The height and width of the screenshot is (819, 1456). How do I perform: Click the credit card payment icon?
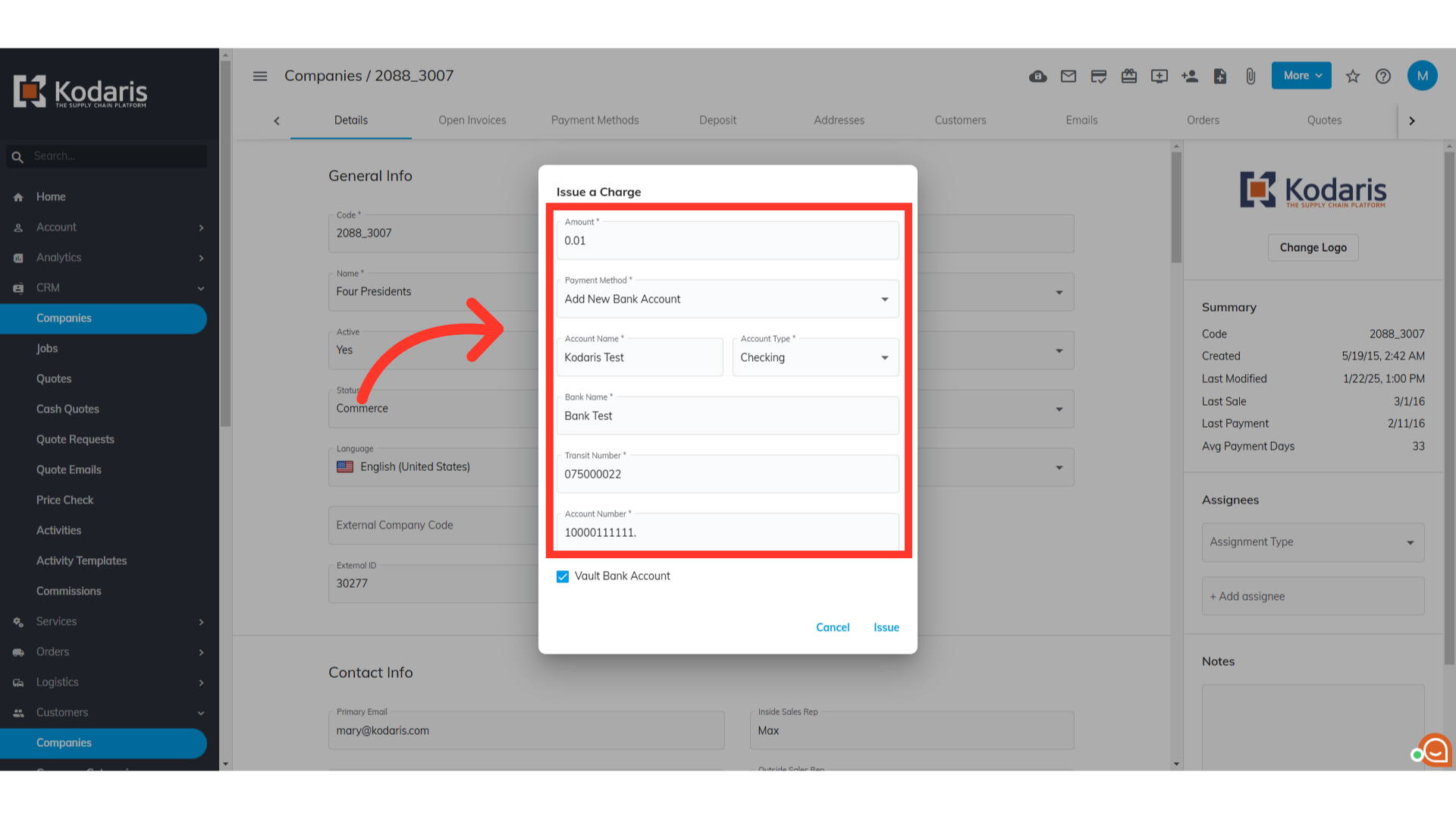(x=1099, y=76)
